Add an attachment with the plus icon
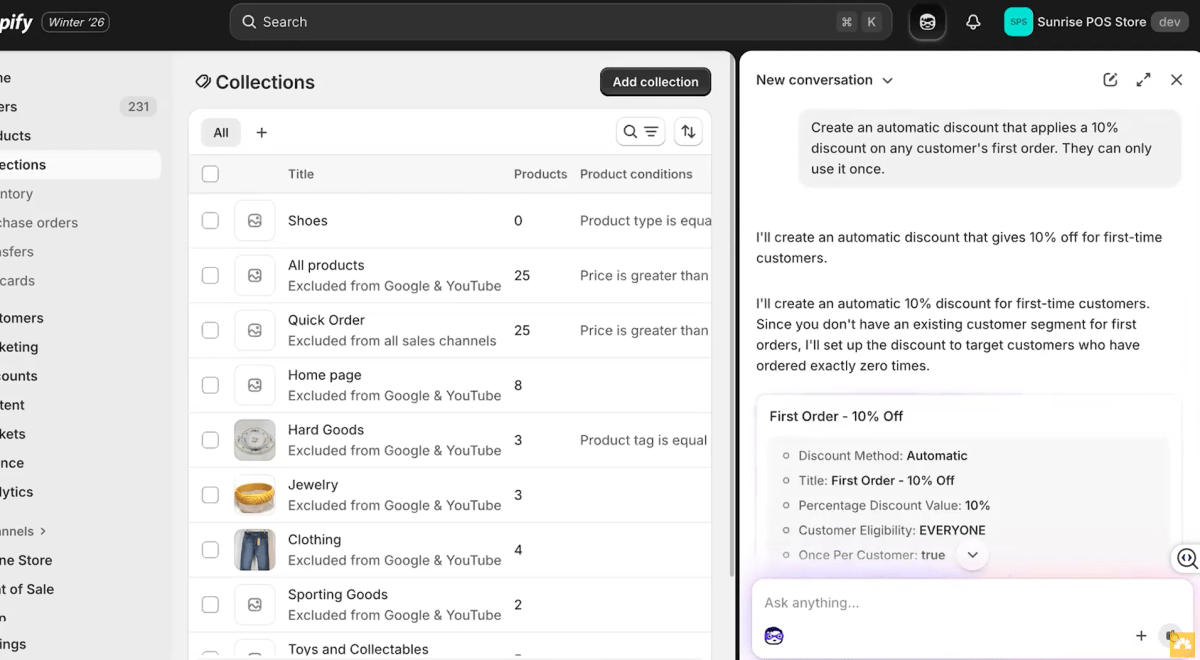Image resolution: width=1200 pixels, height=660 pixels. point(1141,636)
